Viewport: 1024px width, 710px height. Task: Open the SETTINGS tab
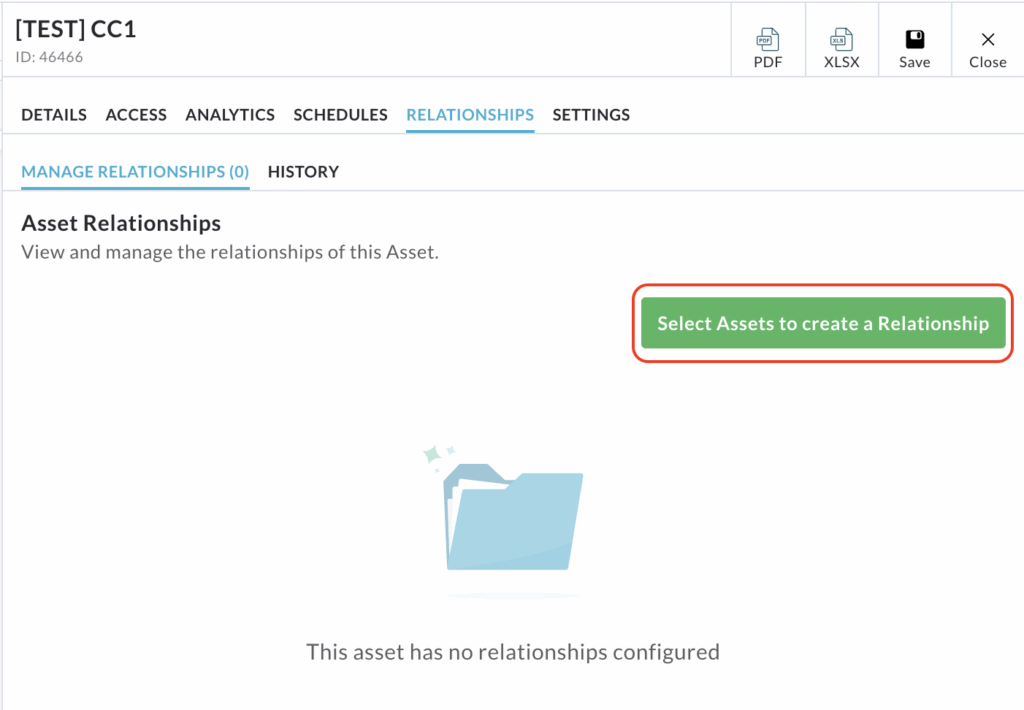pyautogui.click(x=591, y=115)
